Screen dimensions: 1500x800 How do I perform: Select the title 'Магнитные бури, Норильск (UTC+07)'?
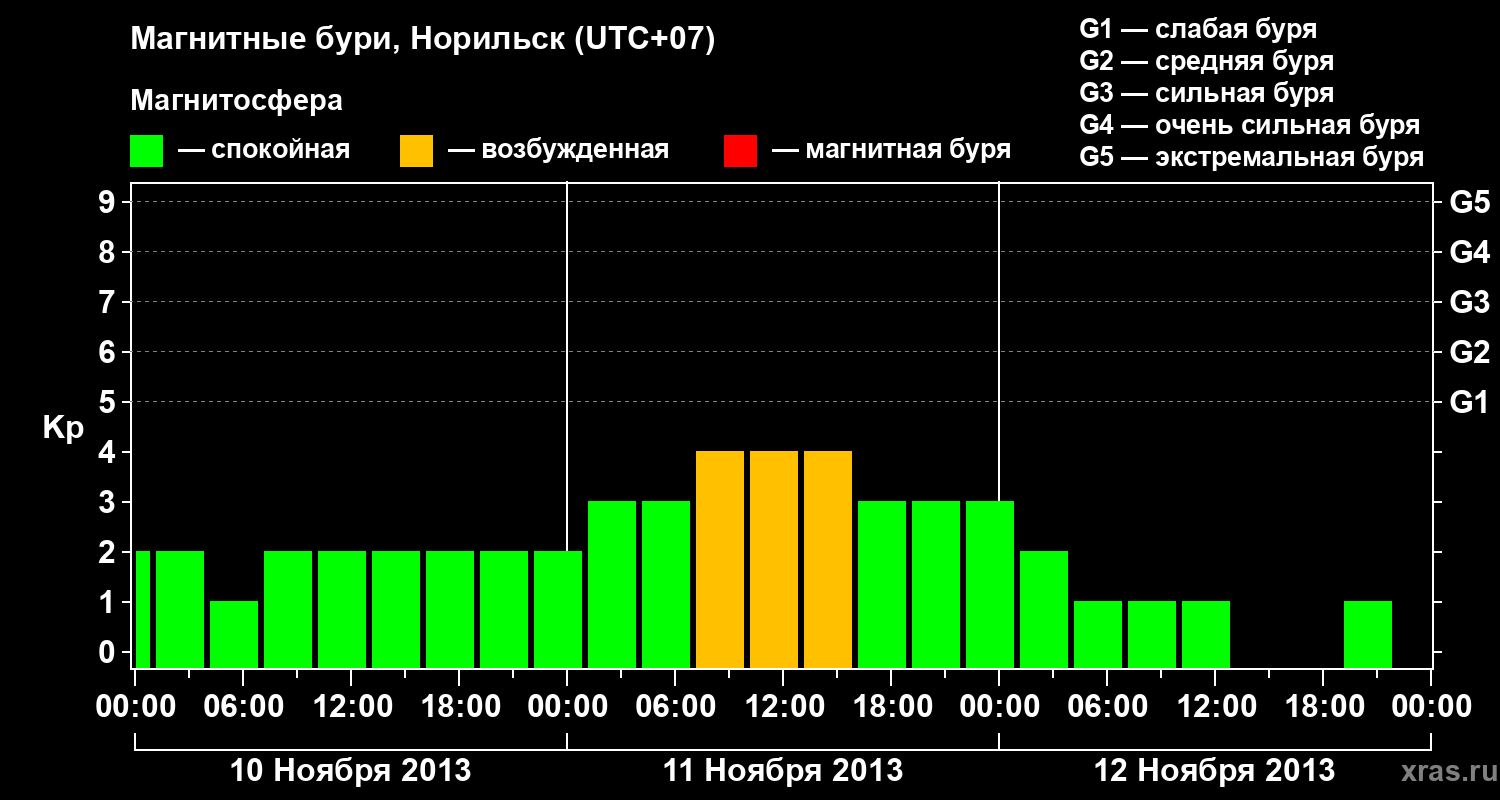click(x=423, y=41)
